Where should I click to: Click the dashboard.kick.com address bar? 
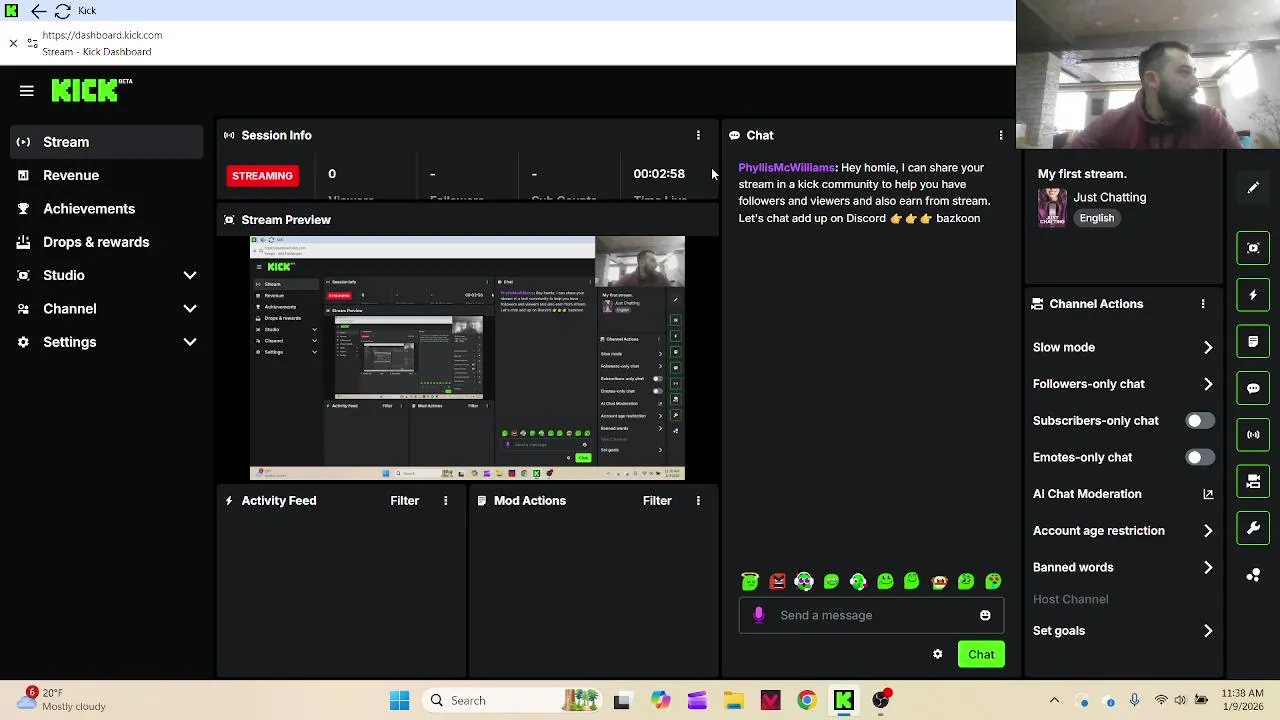(x=102, y=35)
